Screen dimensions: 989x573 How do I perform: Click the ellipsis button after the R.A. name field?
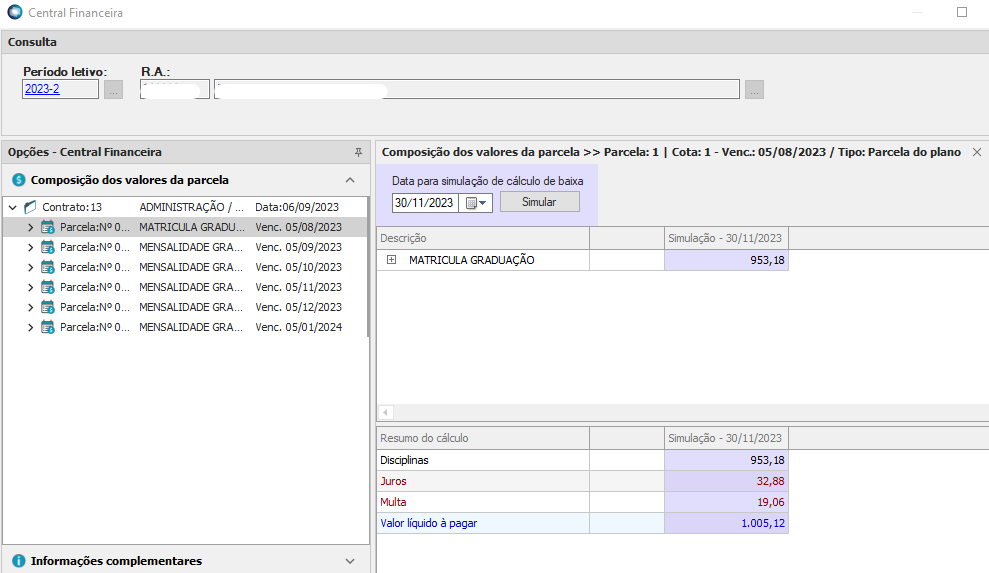tap(754, 90)
